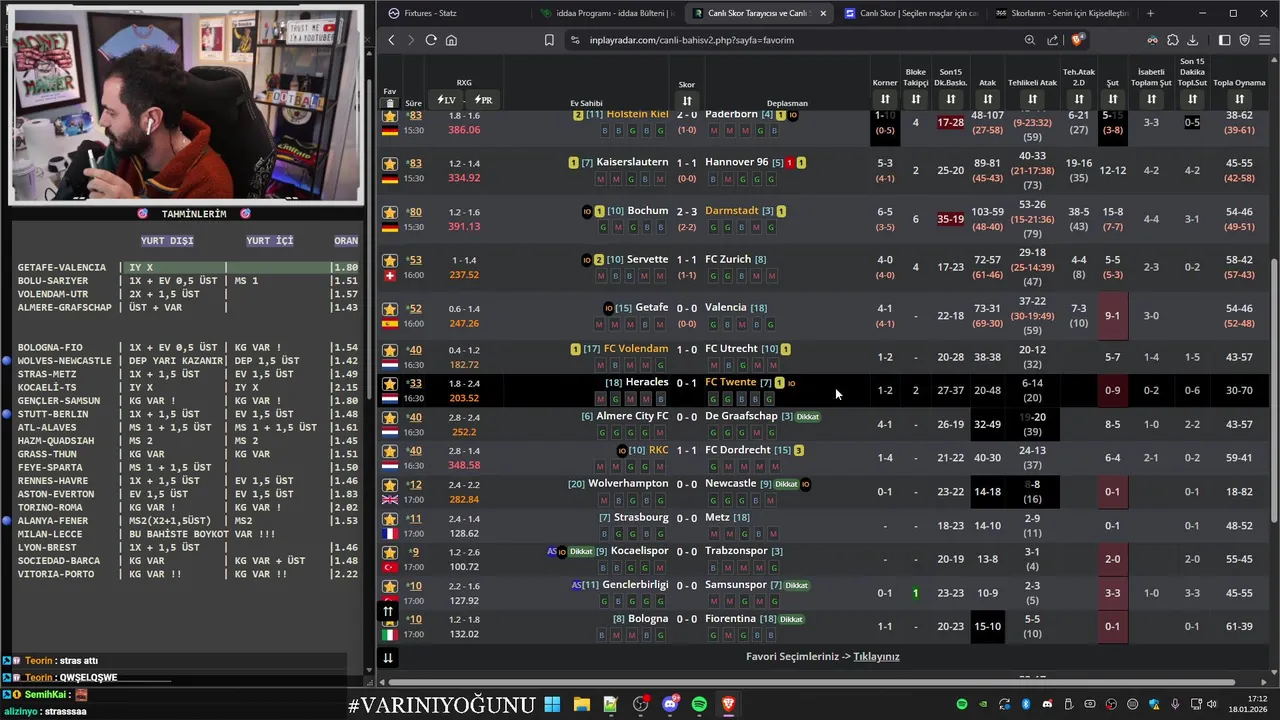Open the Holstein Kiel team link
Image resolution: width=1280 pixels, height=720 pixels.
coord(637,114)
